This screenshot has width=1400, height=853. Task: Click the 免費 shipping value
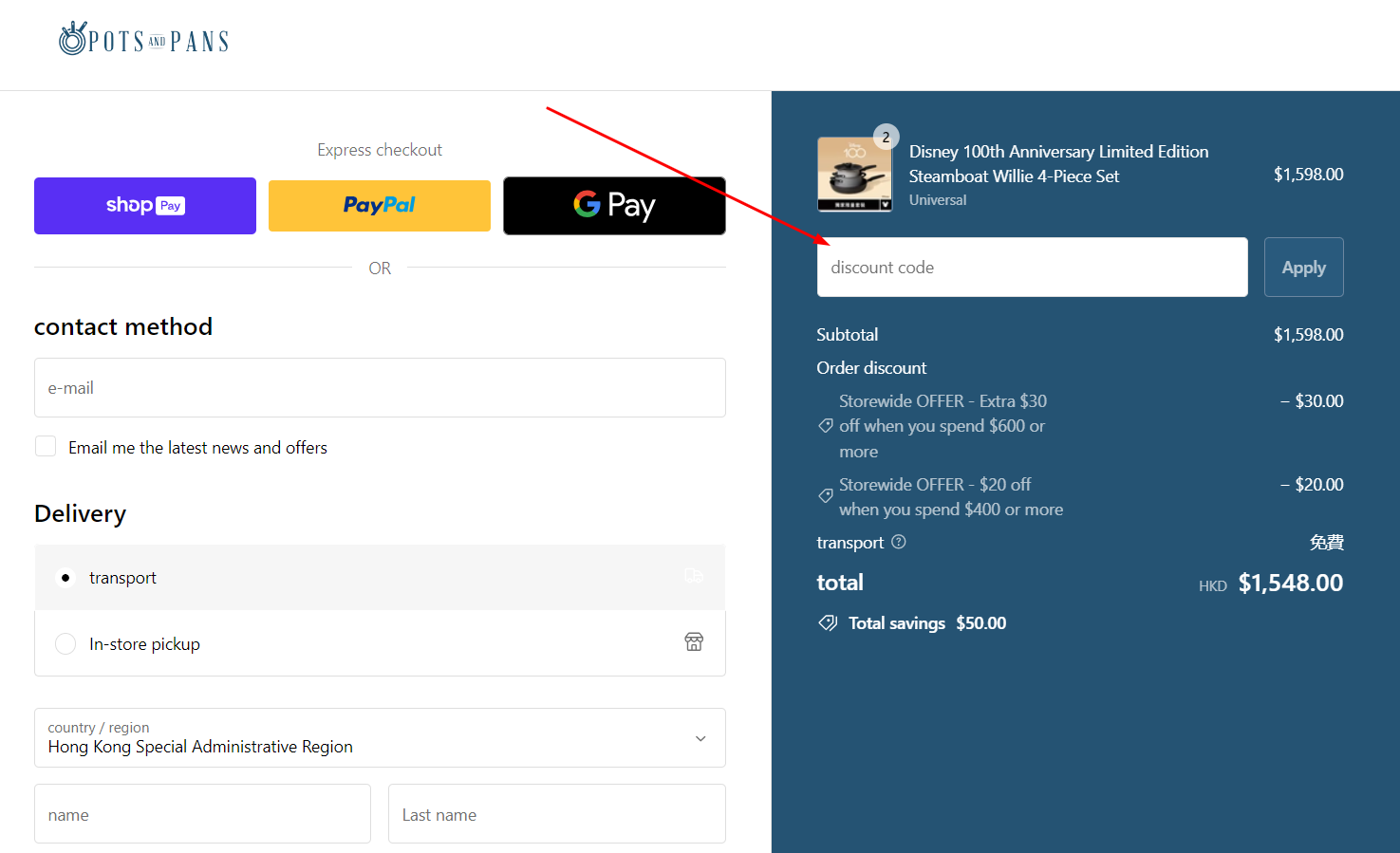click(x=1327, y=542)
